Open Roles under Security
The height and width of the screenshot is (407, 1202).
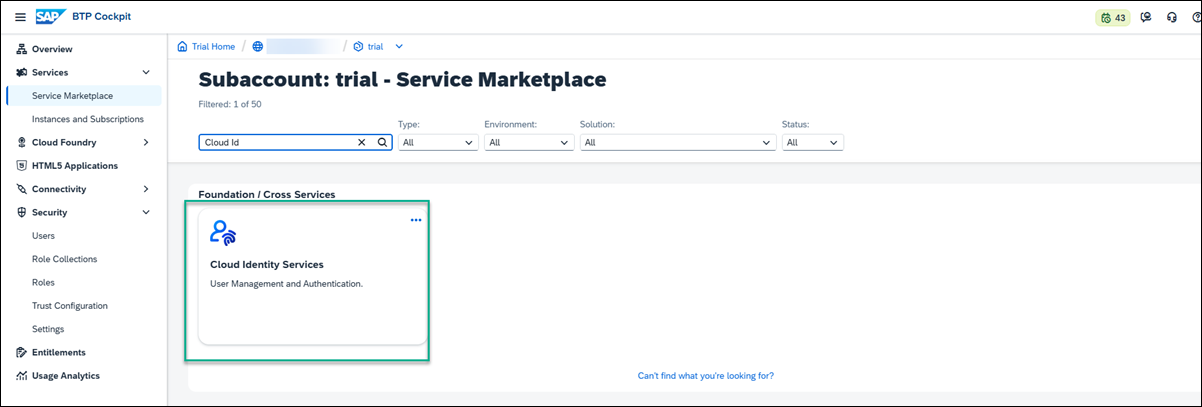[x=43, y=282]
